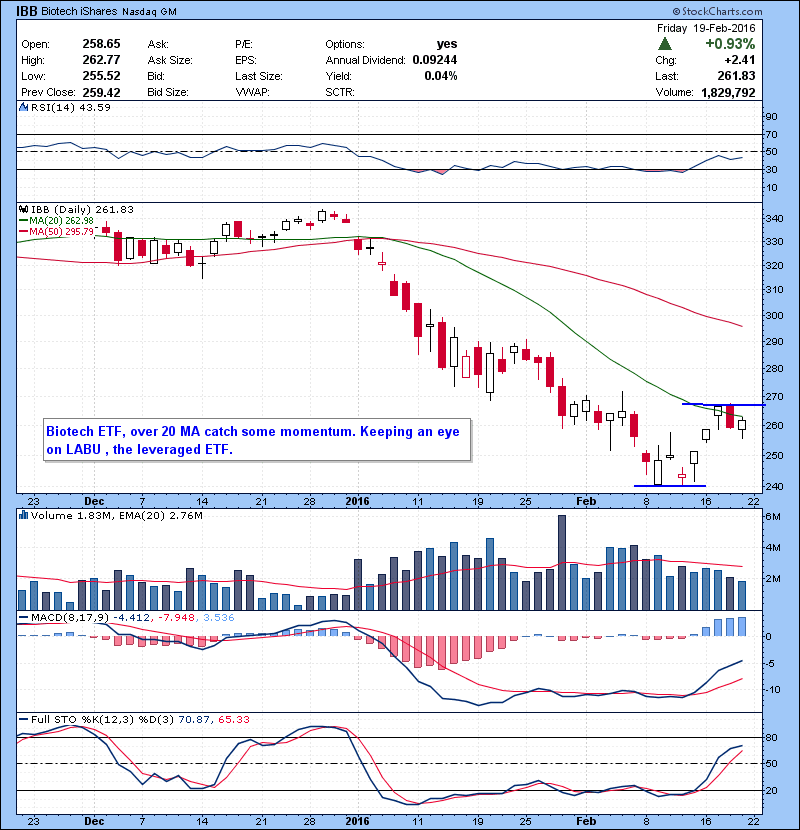Click the Chg value +2.41

[740, 60]
